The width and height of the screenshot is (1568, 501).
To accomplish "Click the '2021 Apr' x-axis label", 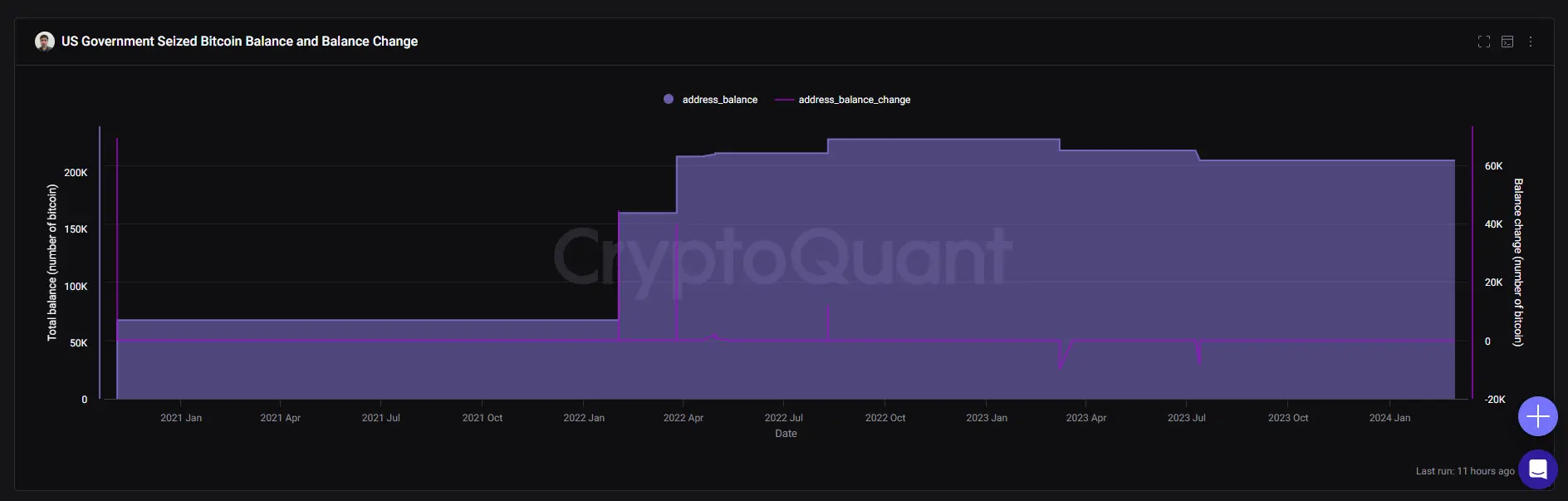I will [280, 418].
